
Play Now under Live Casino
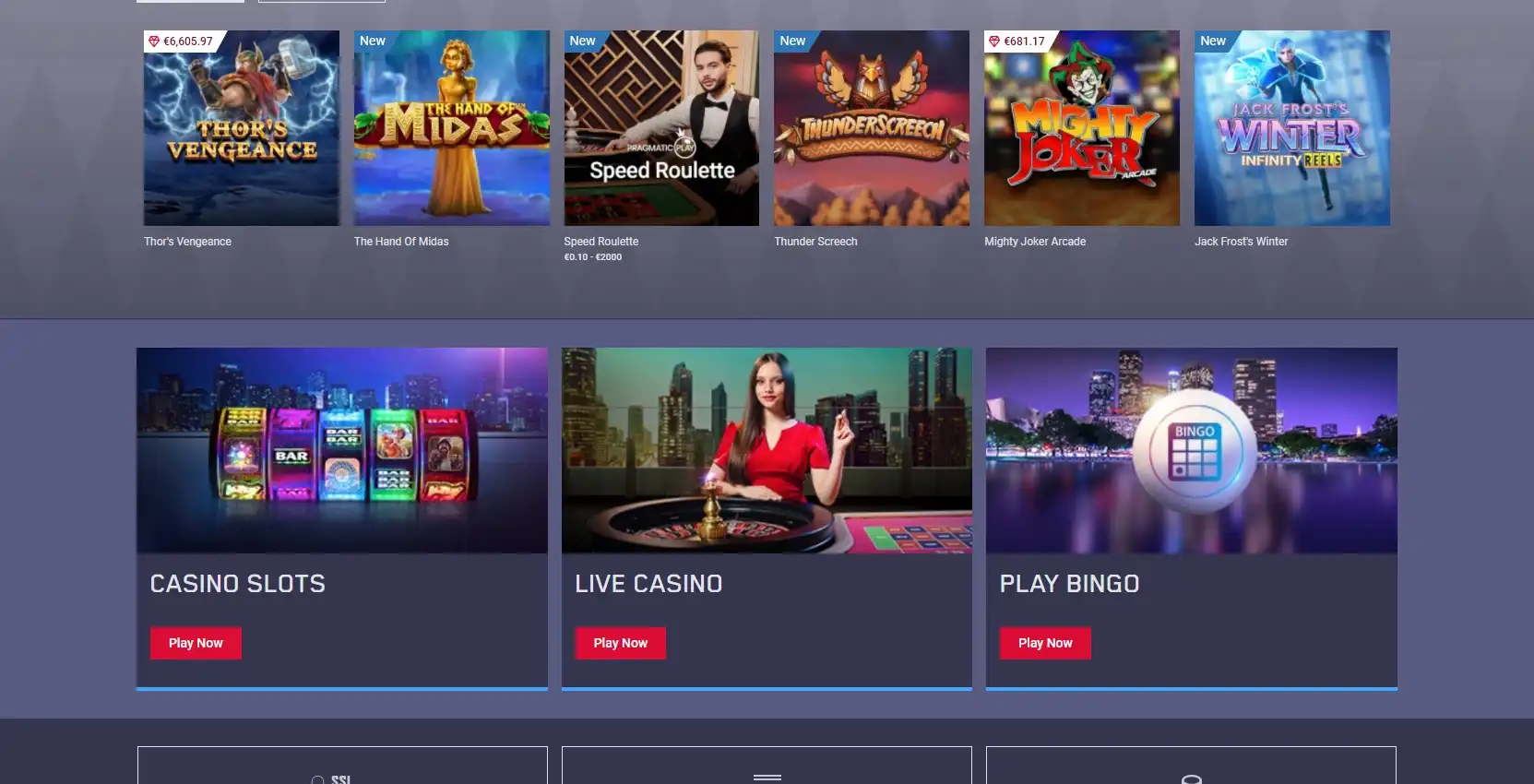[x=621, y=643]
